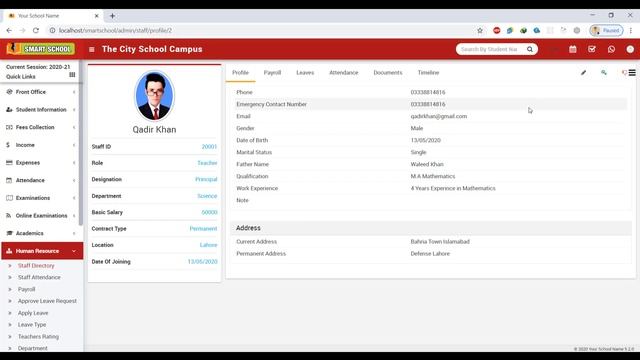This screenshot has height=360, width=640.
Task: Expand Fees Collection menu
Action: [41, 127]
